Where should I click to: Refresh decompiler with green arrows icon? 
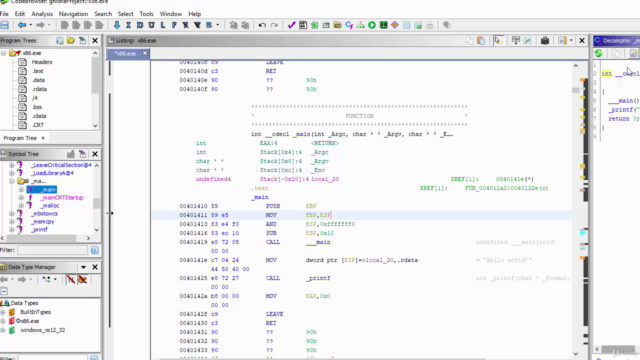pos(599,53)
